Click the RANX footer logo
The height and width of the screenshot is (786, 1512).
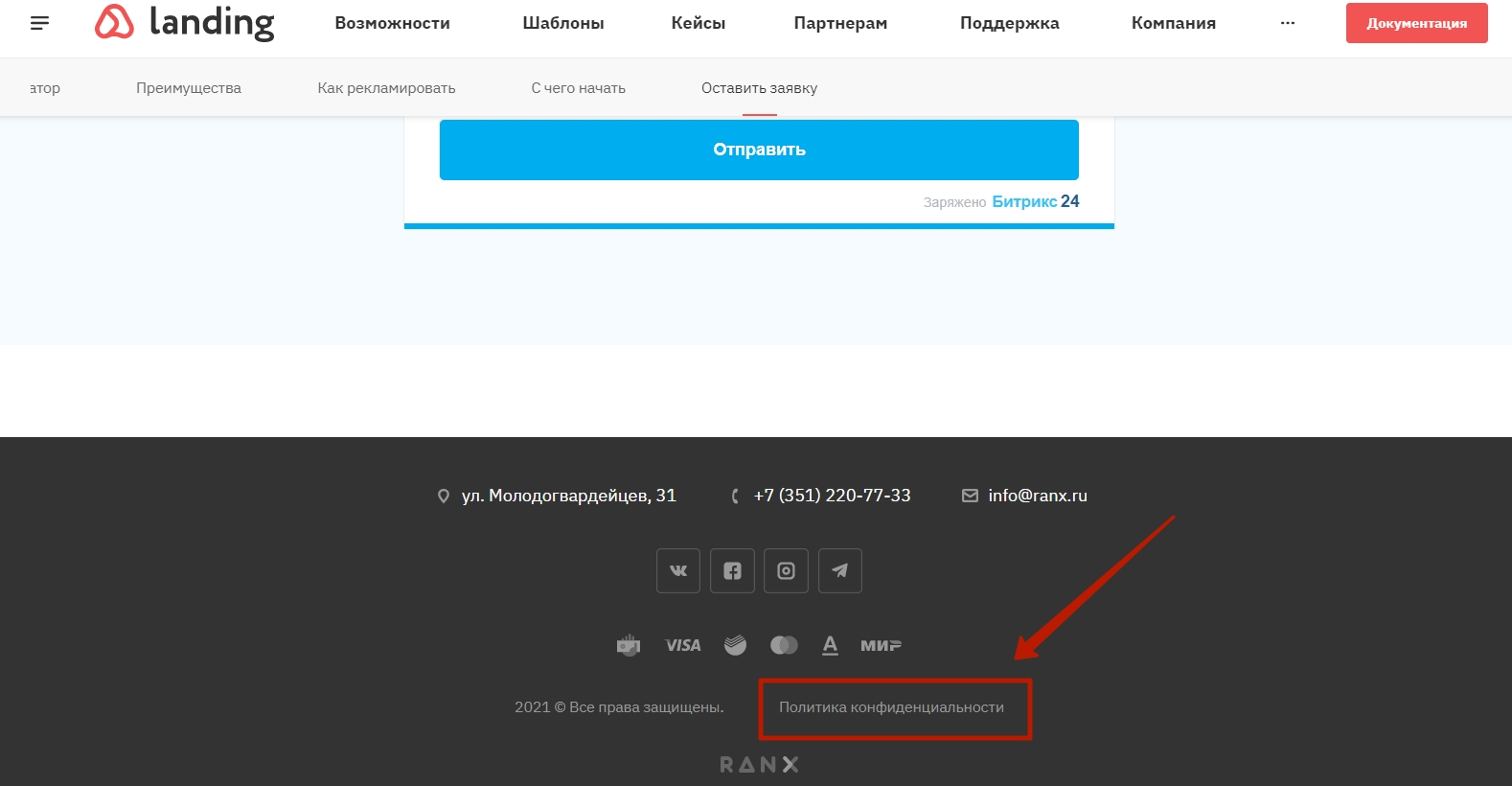point(759,764)
